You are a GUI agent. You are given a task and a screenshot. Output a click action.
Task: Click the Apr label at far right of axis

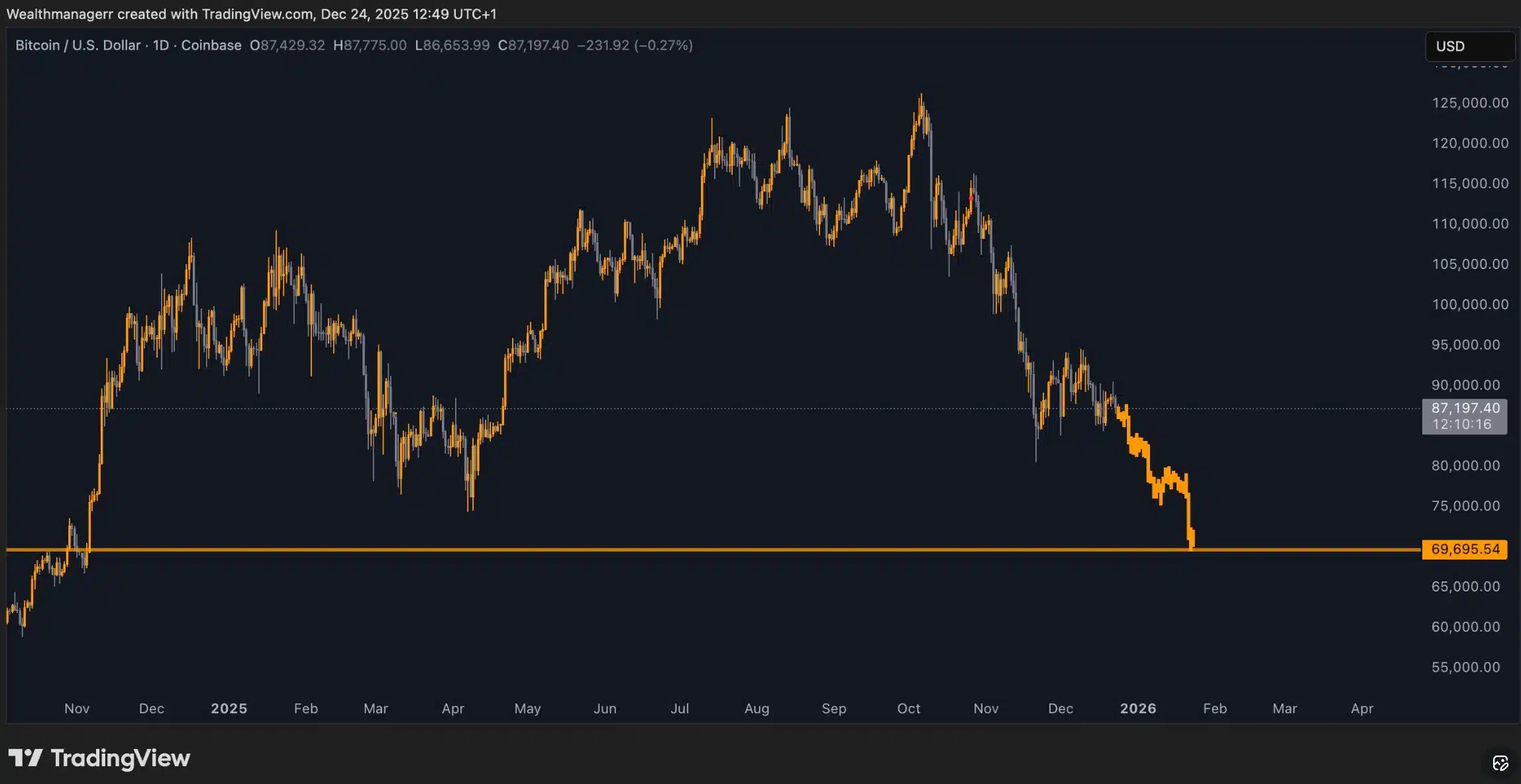(1361, 709)
